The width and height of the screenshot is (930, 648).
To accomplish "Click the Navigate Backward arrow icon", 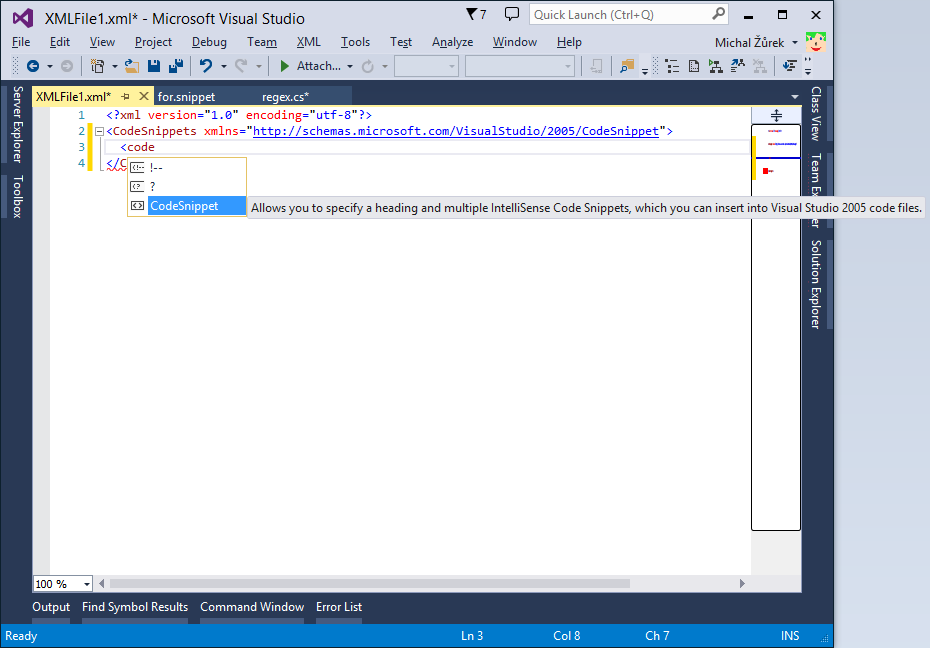I will point(33,67).
